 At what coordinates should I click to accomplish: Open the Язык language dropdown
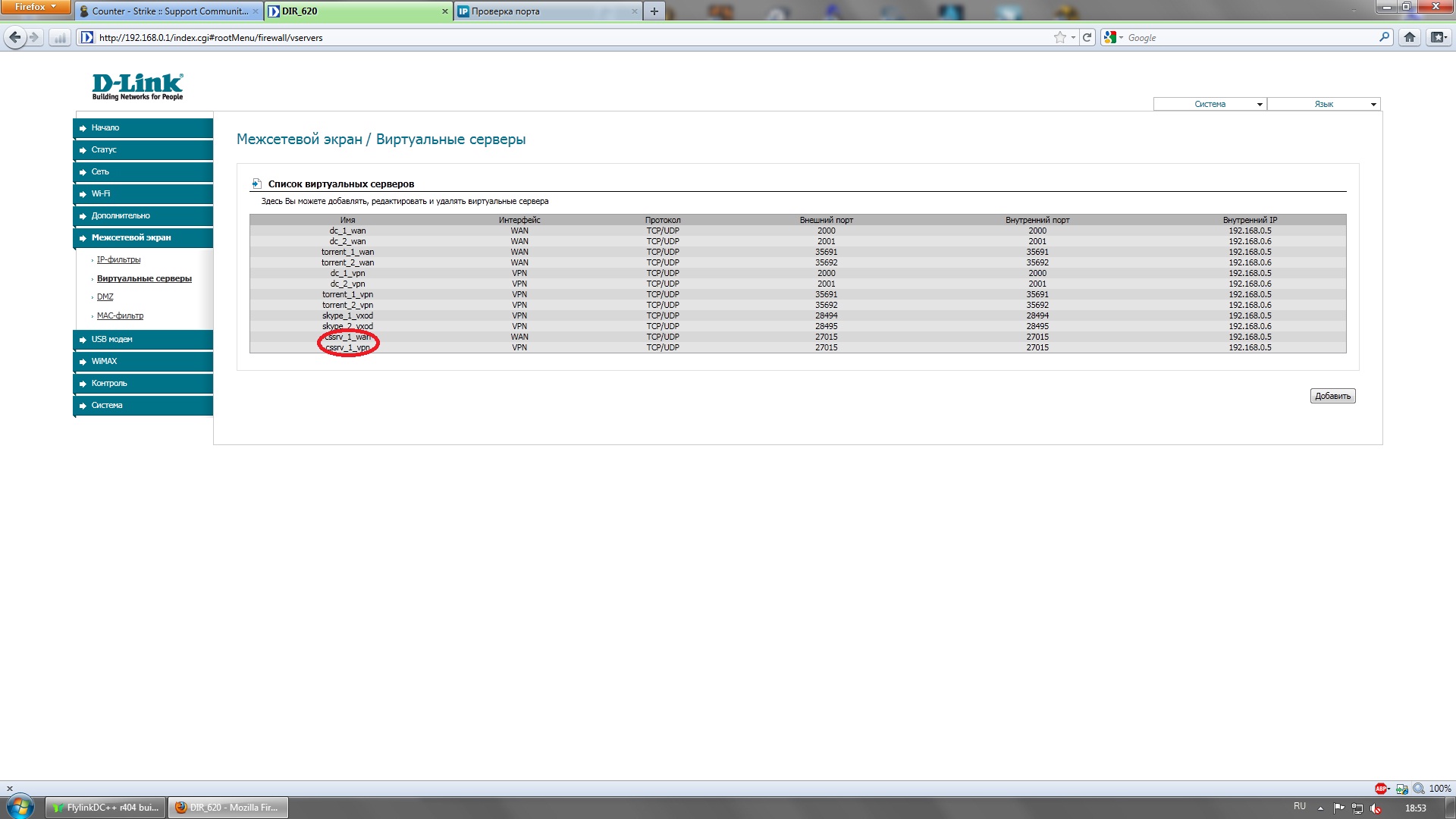1323,104
